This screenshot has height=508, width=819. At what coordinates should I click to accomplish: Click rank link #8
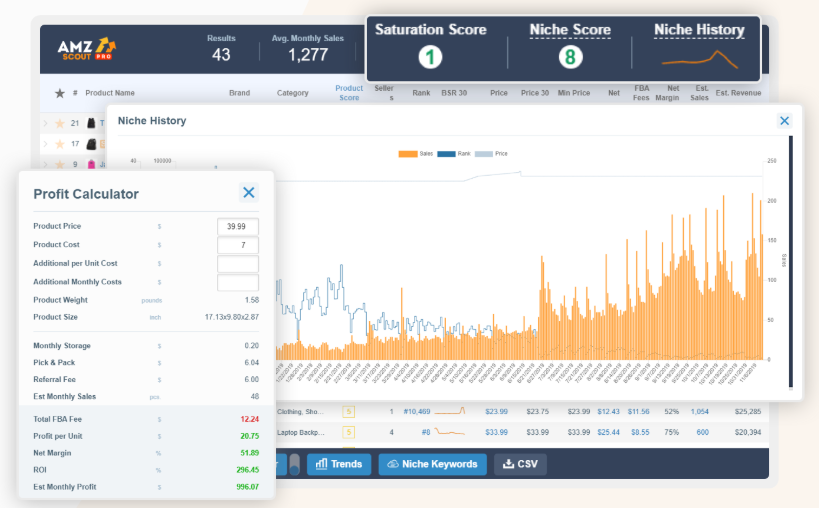point(426,432)
